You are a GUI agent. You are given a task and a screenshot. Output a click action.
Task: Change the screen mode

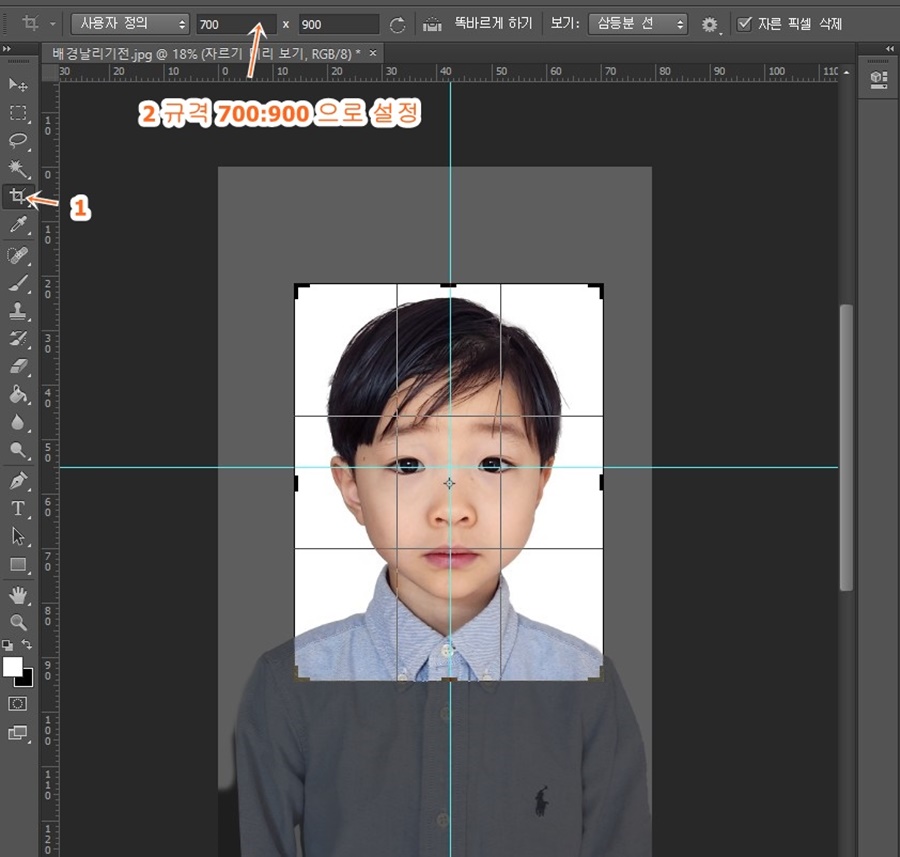[18, 733]
